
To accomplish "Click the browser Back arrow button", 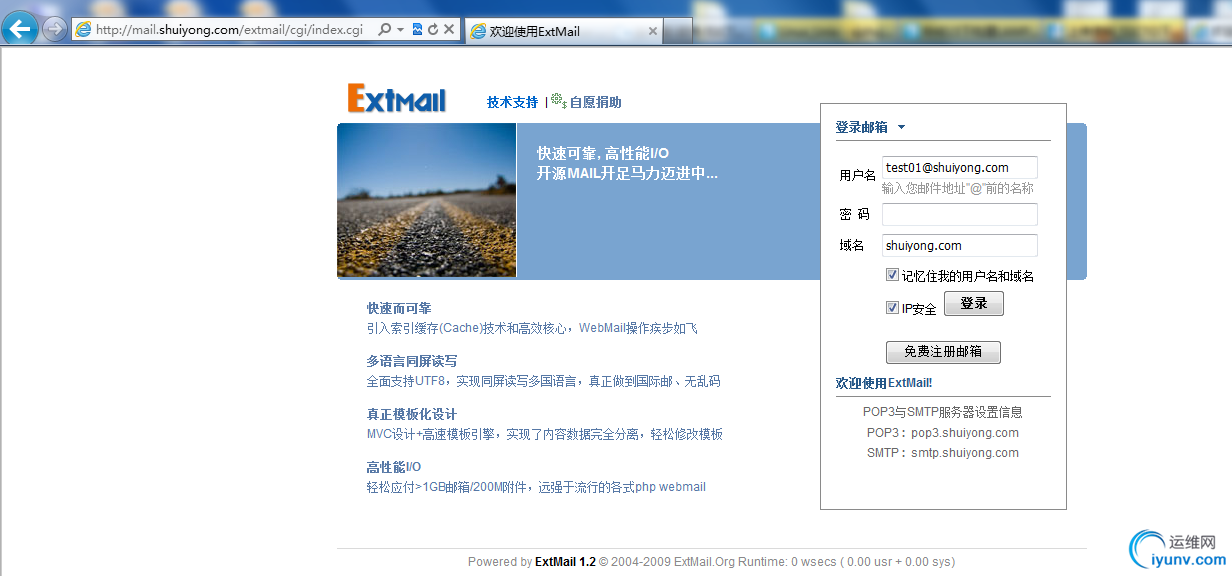I will (21, 28).
